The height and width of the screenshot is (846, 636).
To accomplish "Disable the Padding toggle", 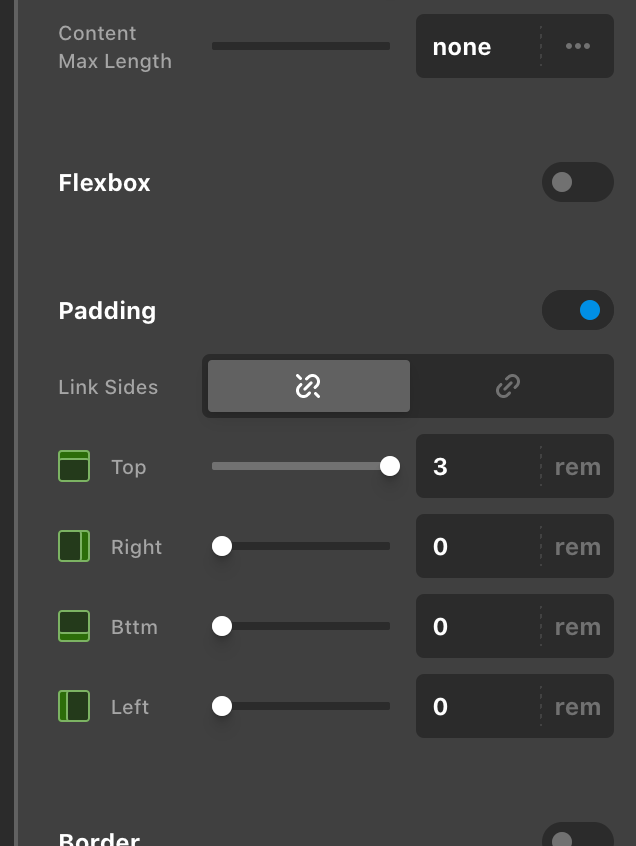I will tap(578, 310).
